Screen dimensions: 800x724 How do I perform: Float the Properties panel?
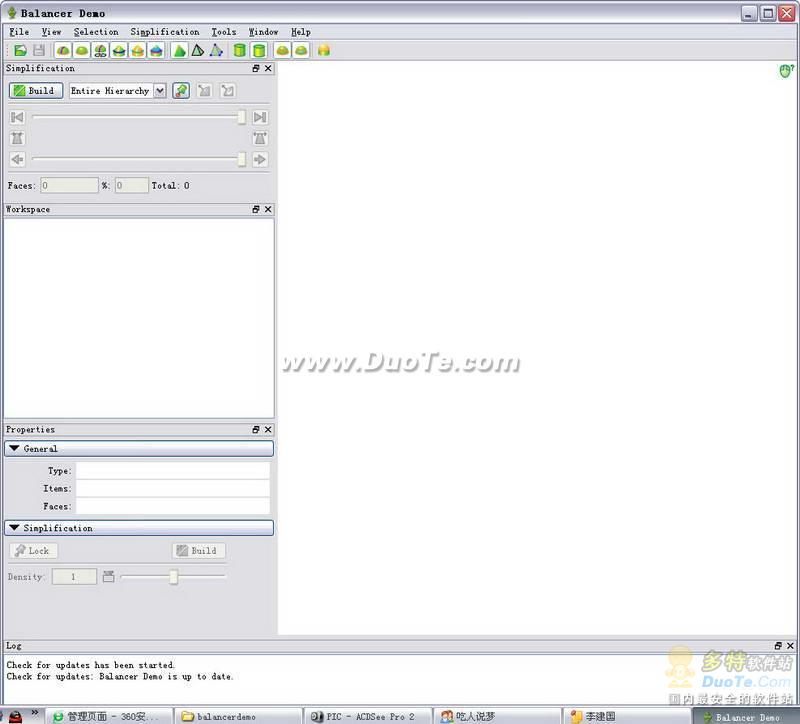[256, 430]
